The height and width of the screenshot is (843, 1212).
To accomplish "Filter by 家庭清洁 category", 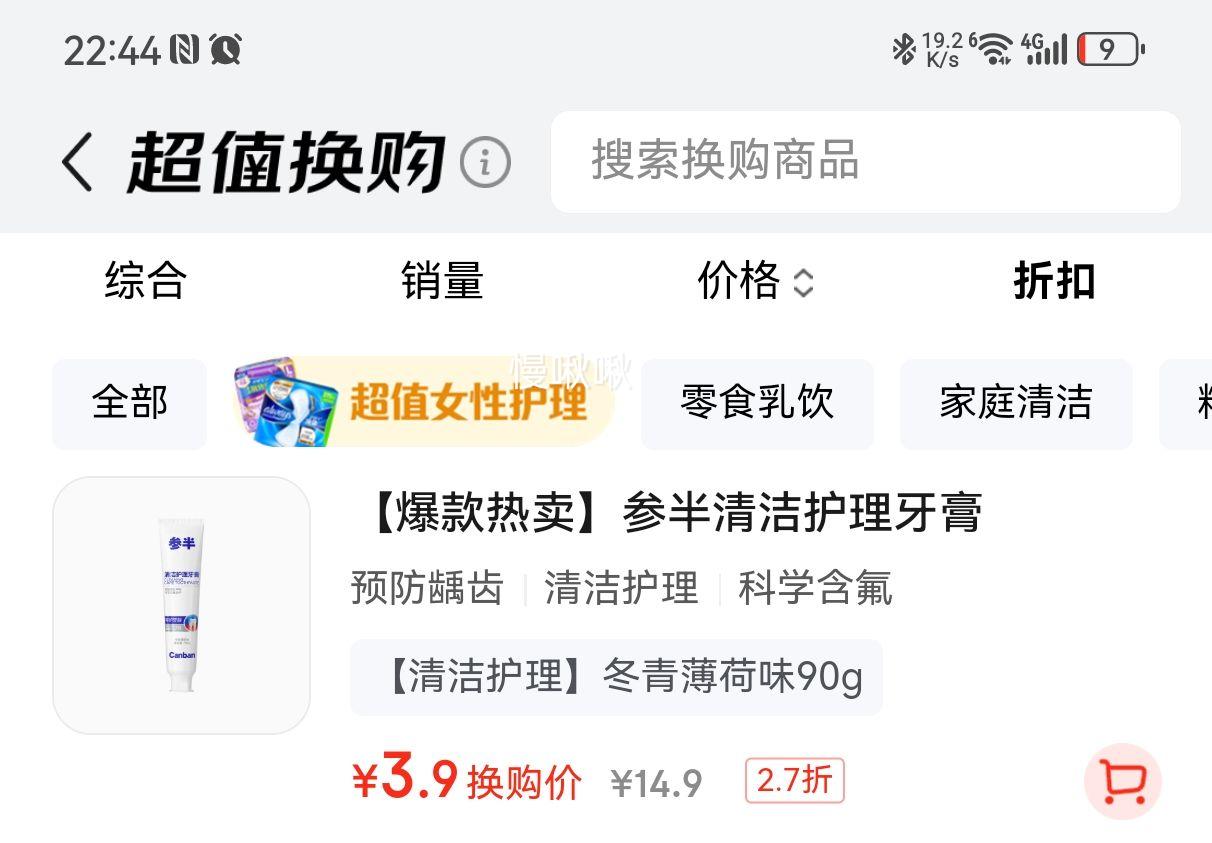I will 1016,403.
